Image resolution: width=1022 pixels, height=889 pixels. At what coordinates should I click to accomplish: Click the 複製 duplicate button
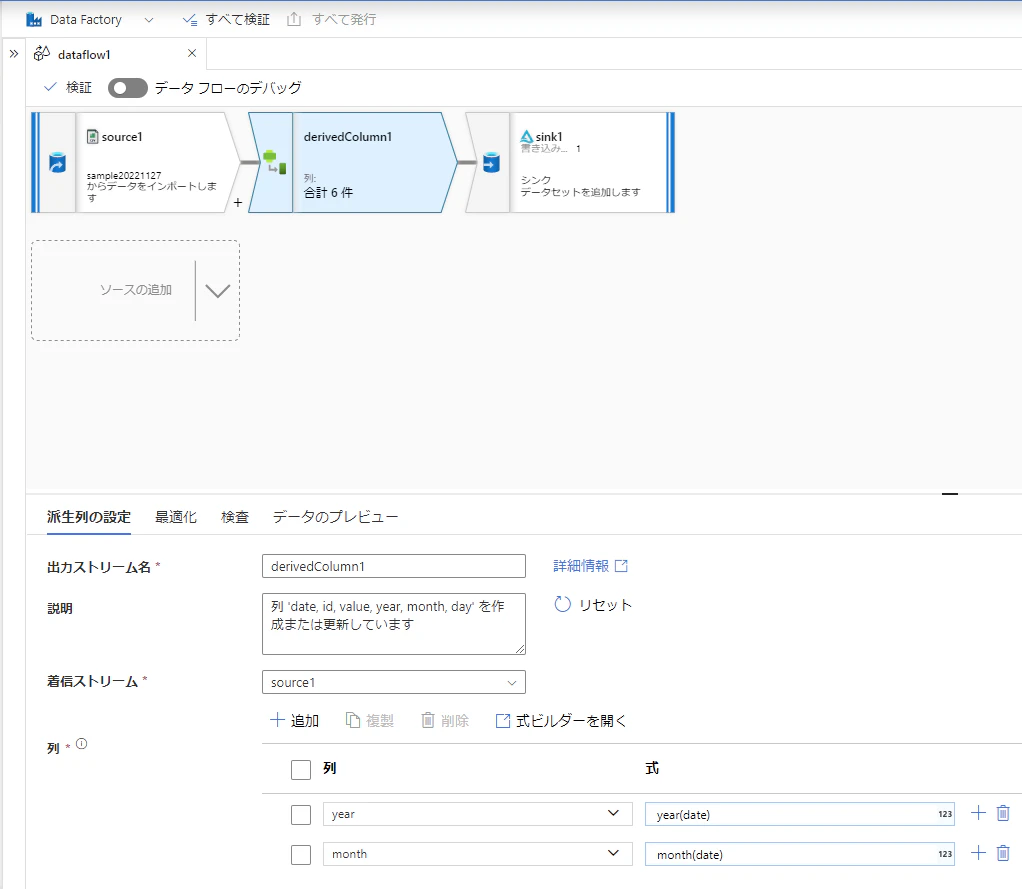coord(370,720)
